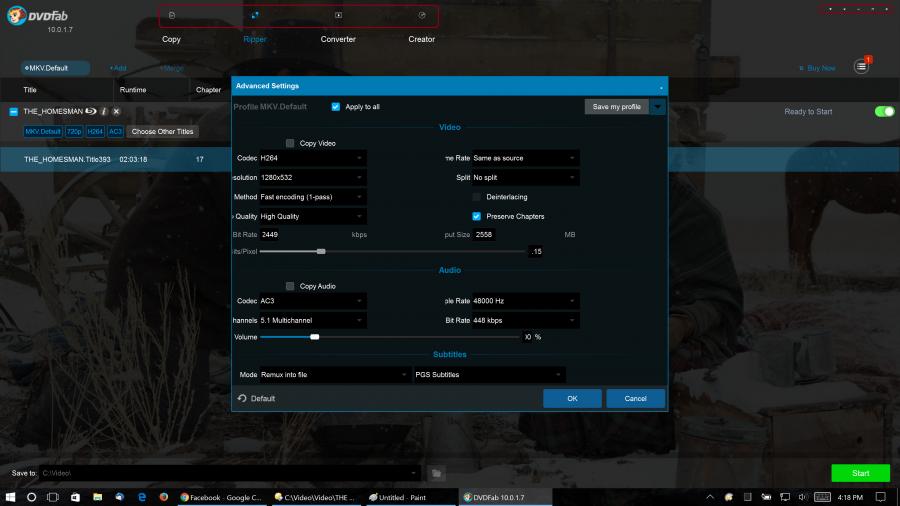Select the Creator module icon
Viewport: 900px width, 506px height.
tap(421, 16)
